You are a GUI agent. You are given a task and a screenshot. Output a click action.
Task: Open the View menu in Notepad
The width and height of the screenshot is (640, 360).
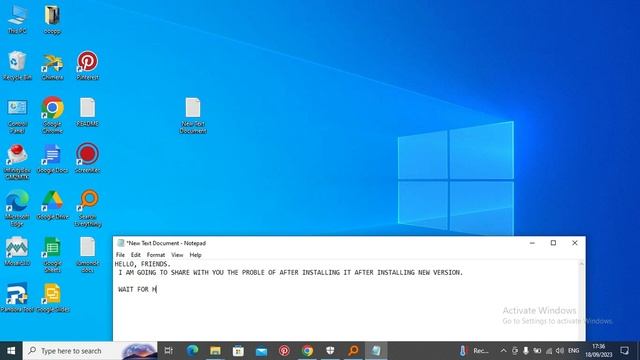coord(177,255)
